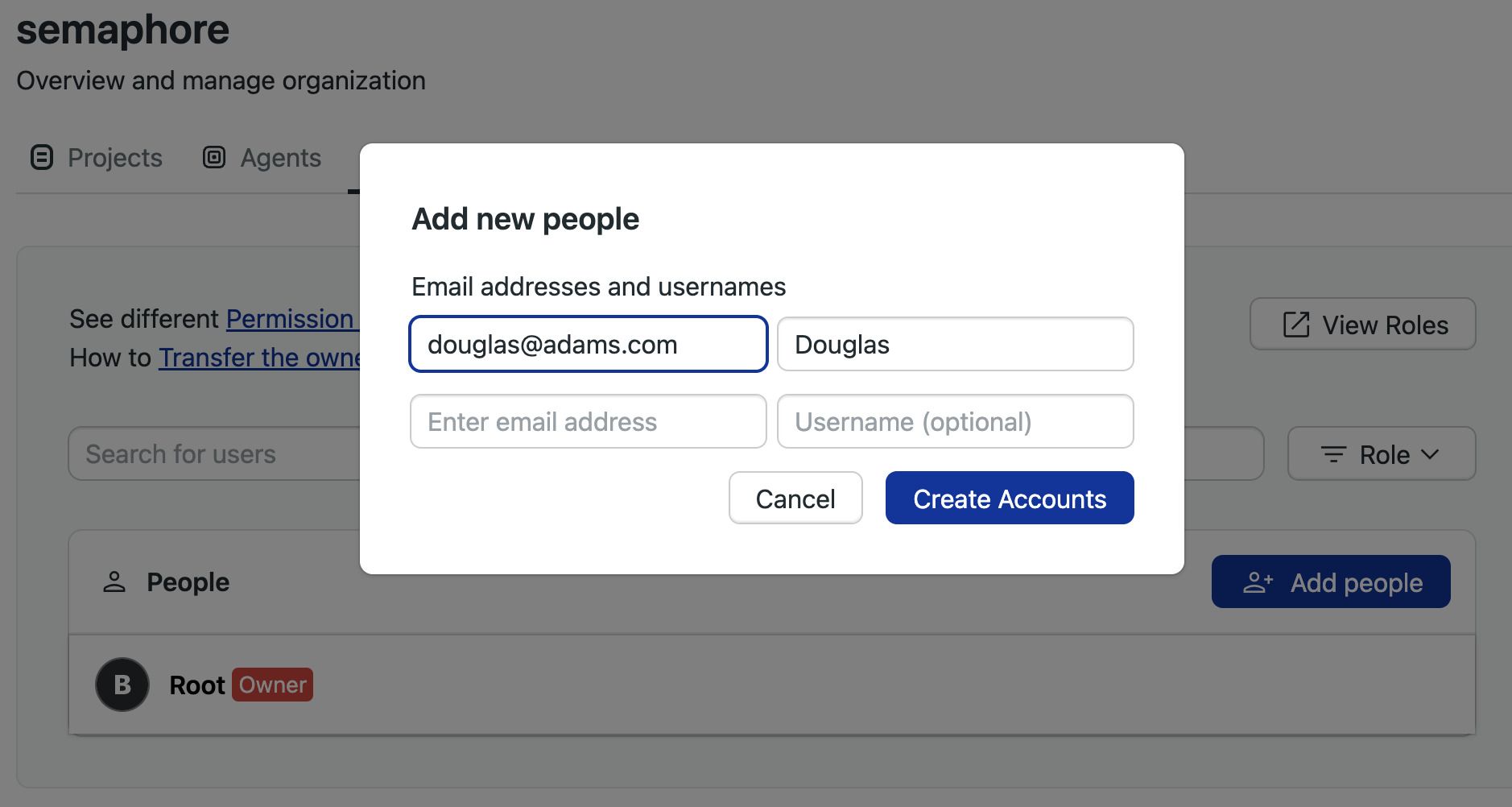The height and width of the screenshot is (807, 1512).
Task: Click the filter icon on Role dropdown
Action: click(1333, 454)
